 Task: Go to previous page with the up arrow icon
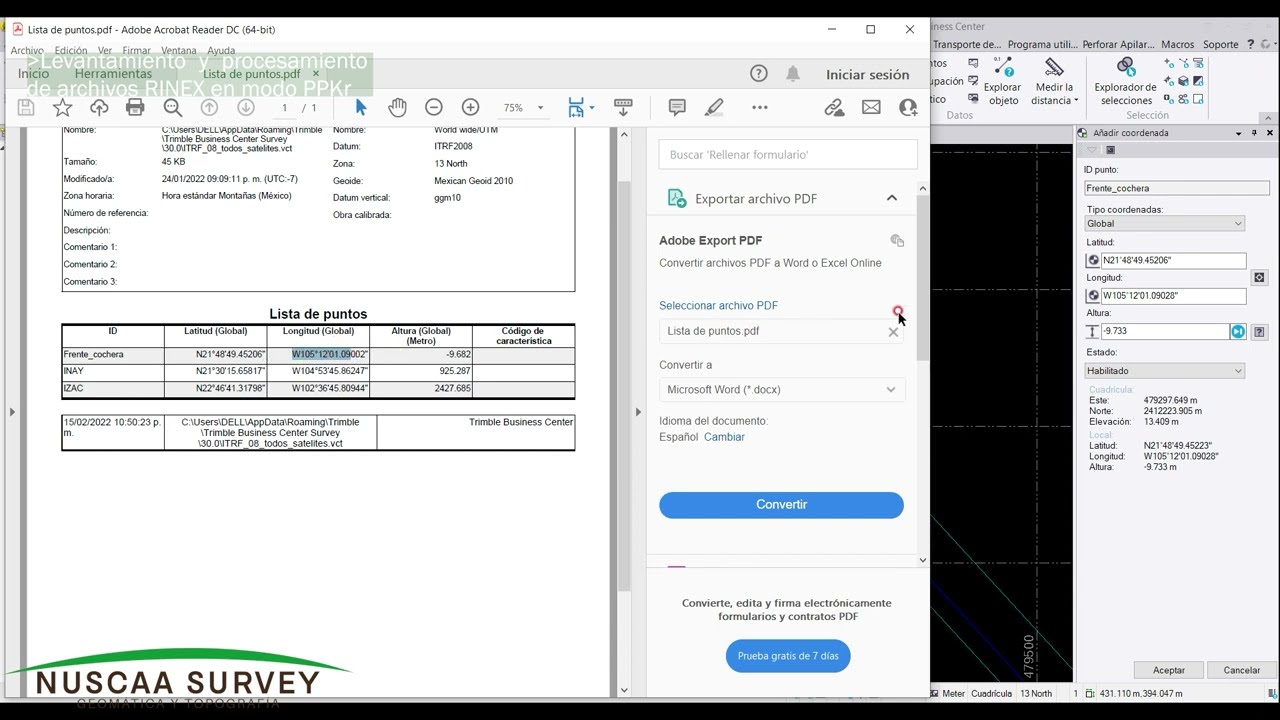click(209, 107)
